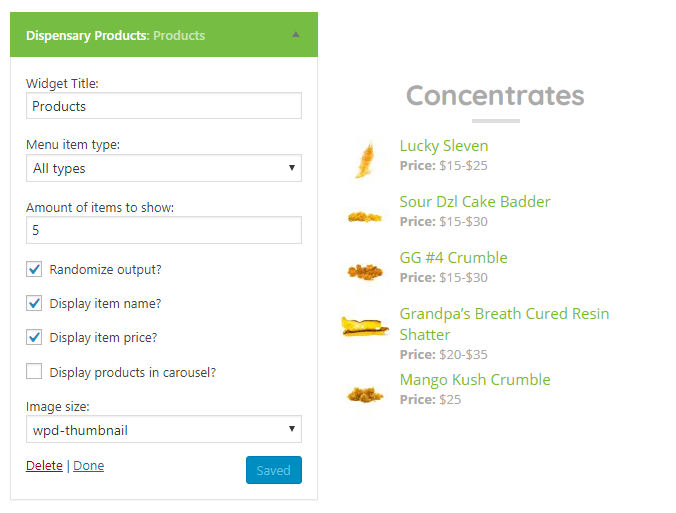Click the Delete widget link

tap(44, 466)
